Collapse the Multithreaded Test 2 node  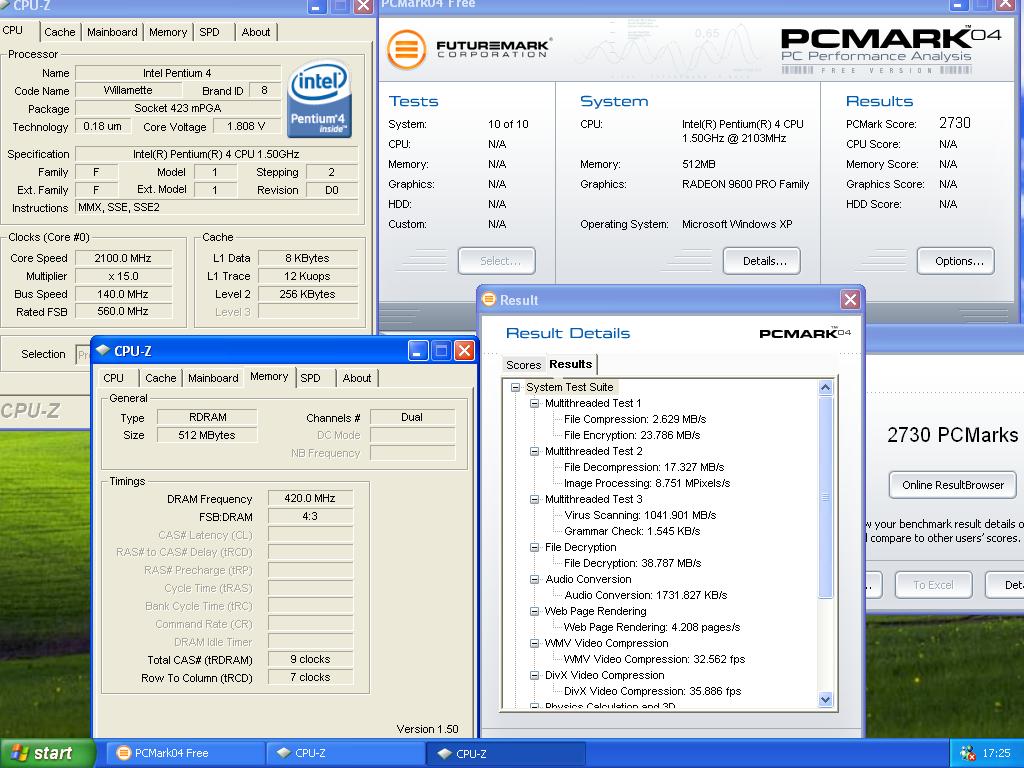[x=534, y=451]
